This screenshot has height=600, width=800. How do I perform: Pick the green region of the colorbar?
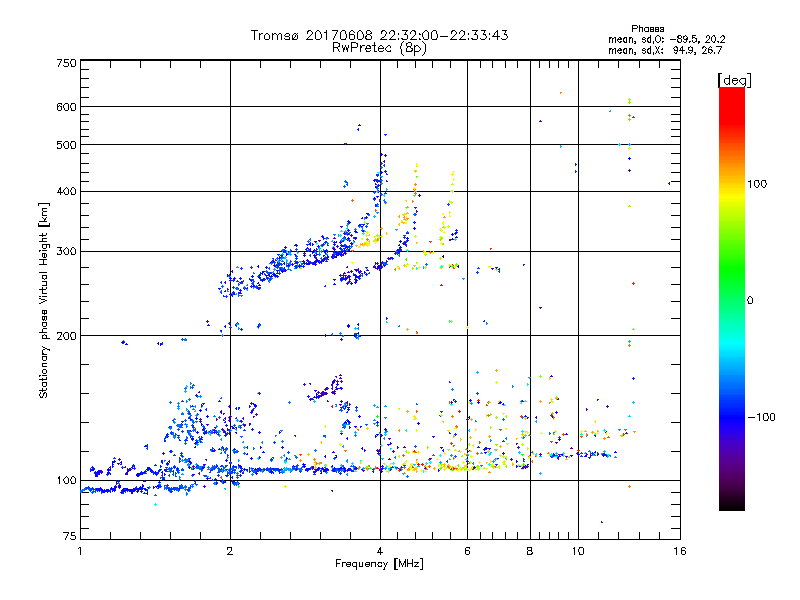point(731,290)
